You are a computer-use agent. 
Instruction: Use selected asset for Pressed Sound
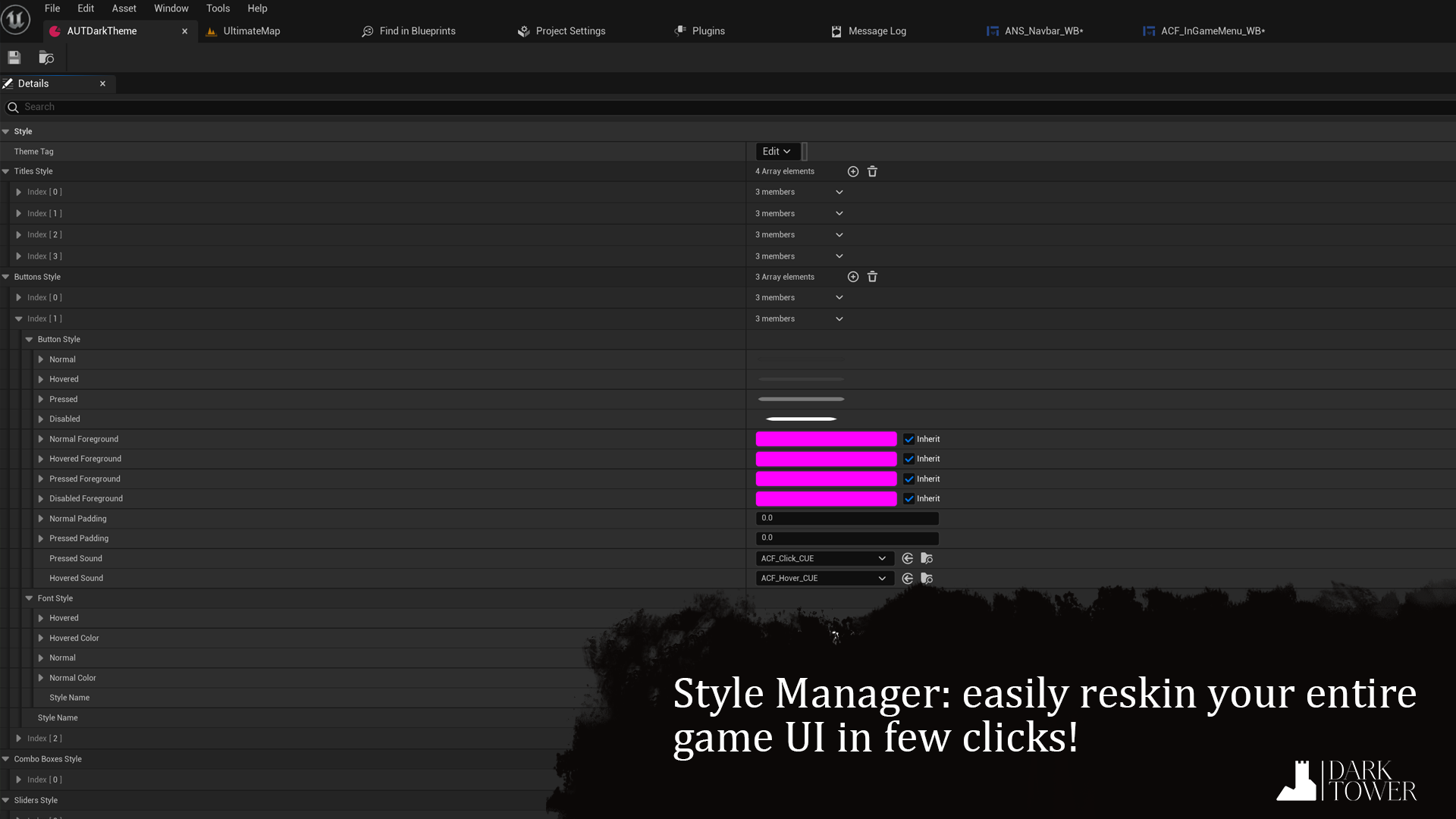[908, 558]
